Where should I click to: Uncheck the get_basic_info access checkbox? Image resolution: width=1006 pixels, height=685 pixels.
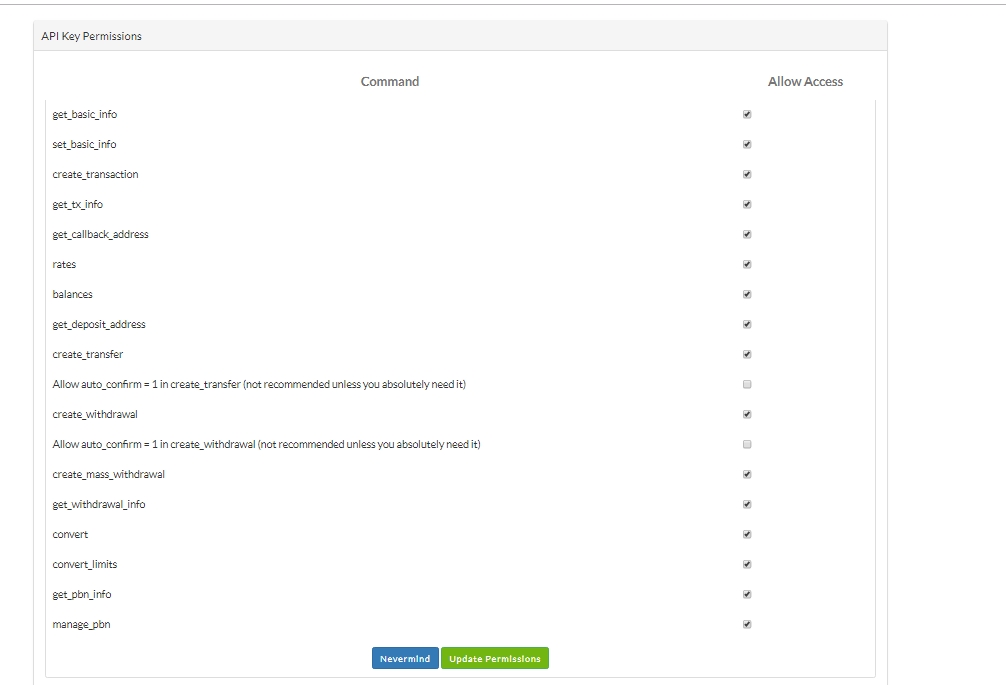747,114
